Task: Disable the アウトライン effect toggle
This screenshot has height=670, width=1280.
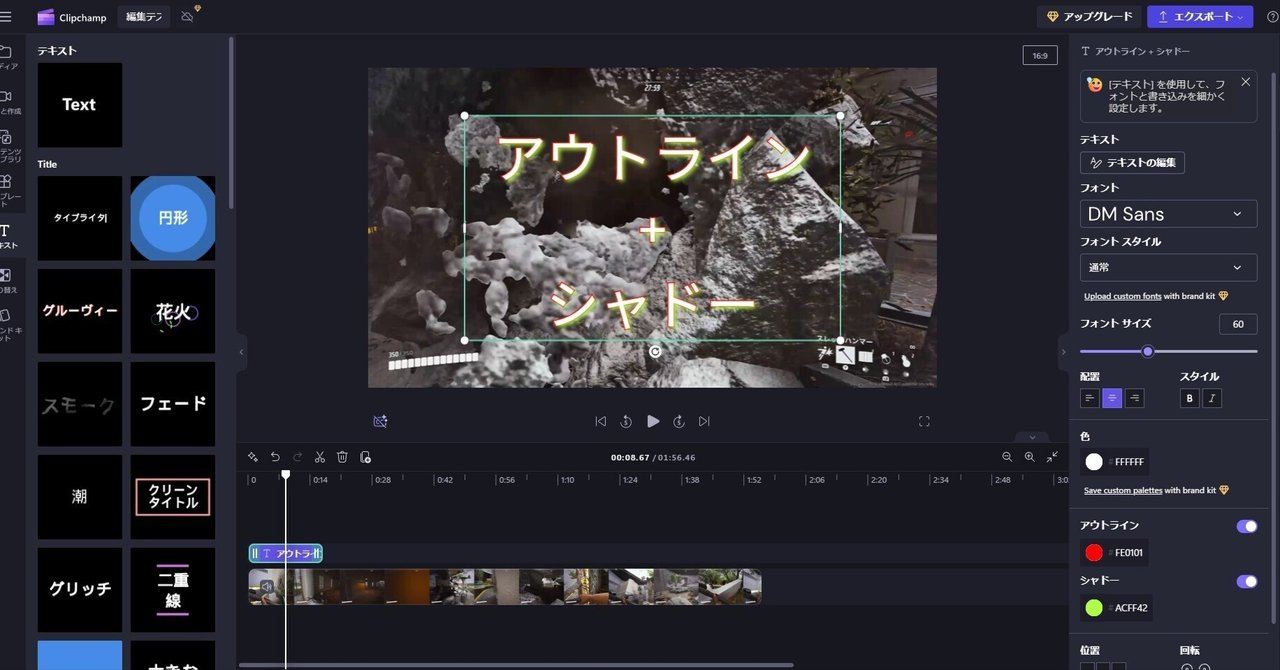Action: (x=1246, y=526)
